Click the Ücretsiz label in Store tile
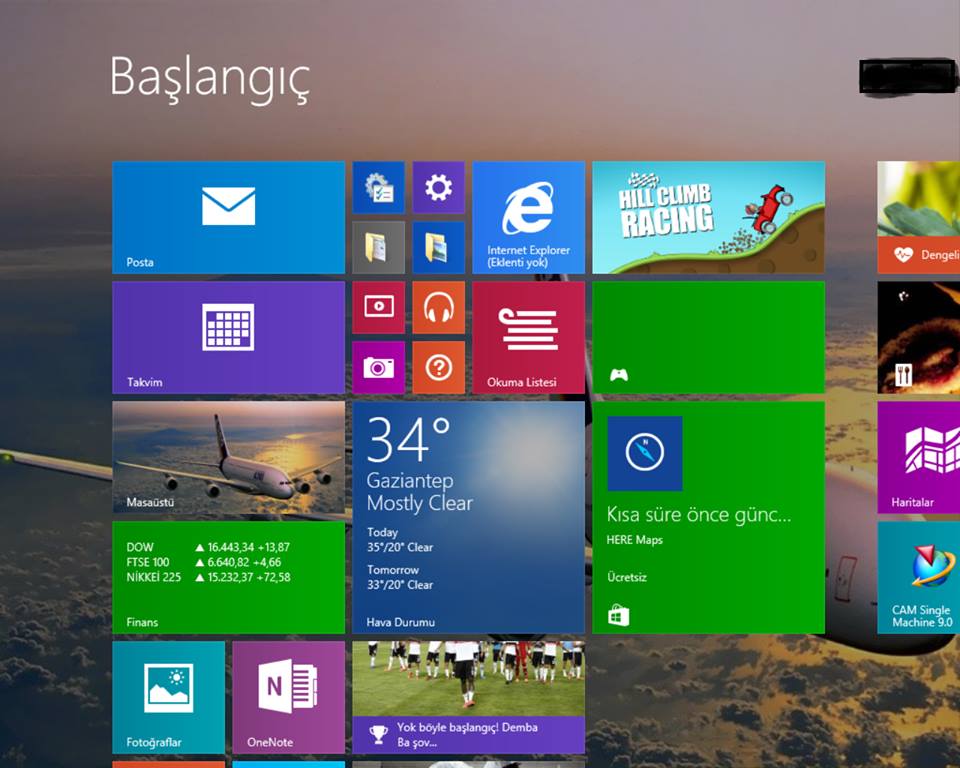The height and width of the screenshot is (768, 960). (x=627, y=577)
